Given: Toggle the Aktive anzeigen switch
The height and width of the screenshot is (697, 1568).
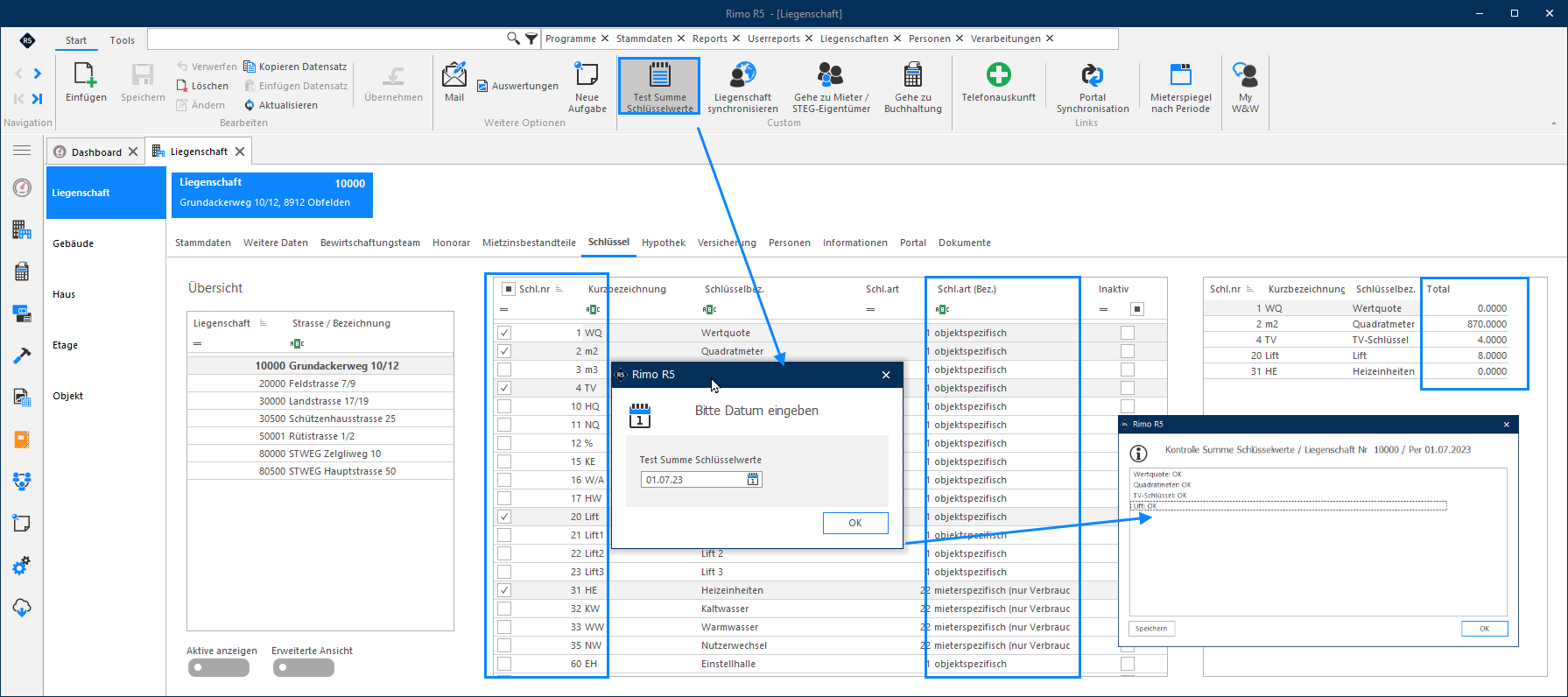Looking at the screenshot, I should 218,667.
